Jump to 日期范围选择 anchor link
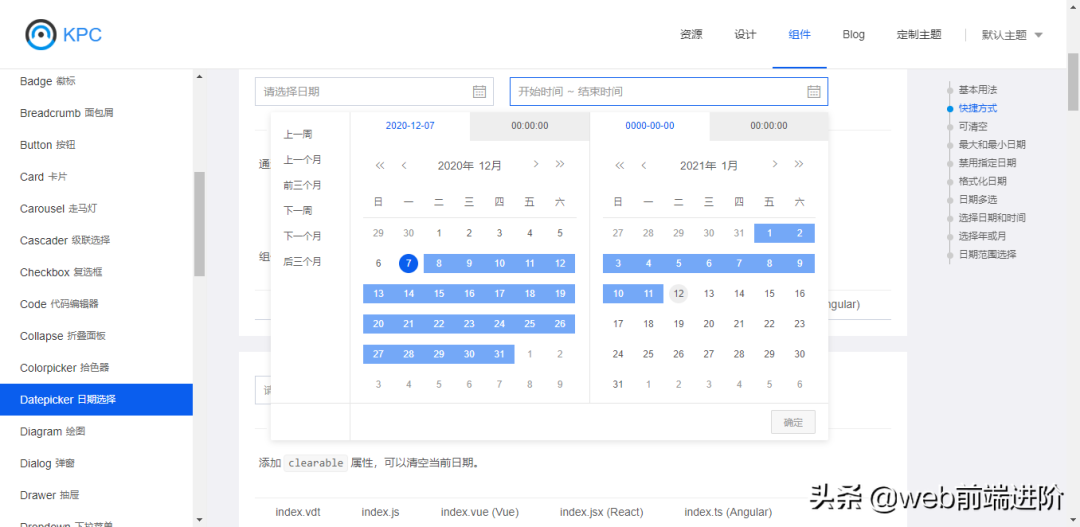Viewport: 1080px width, 527px height. (986, 254)
